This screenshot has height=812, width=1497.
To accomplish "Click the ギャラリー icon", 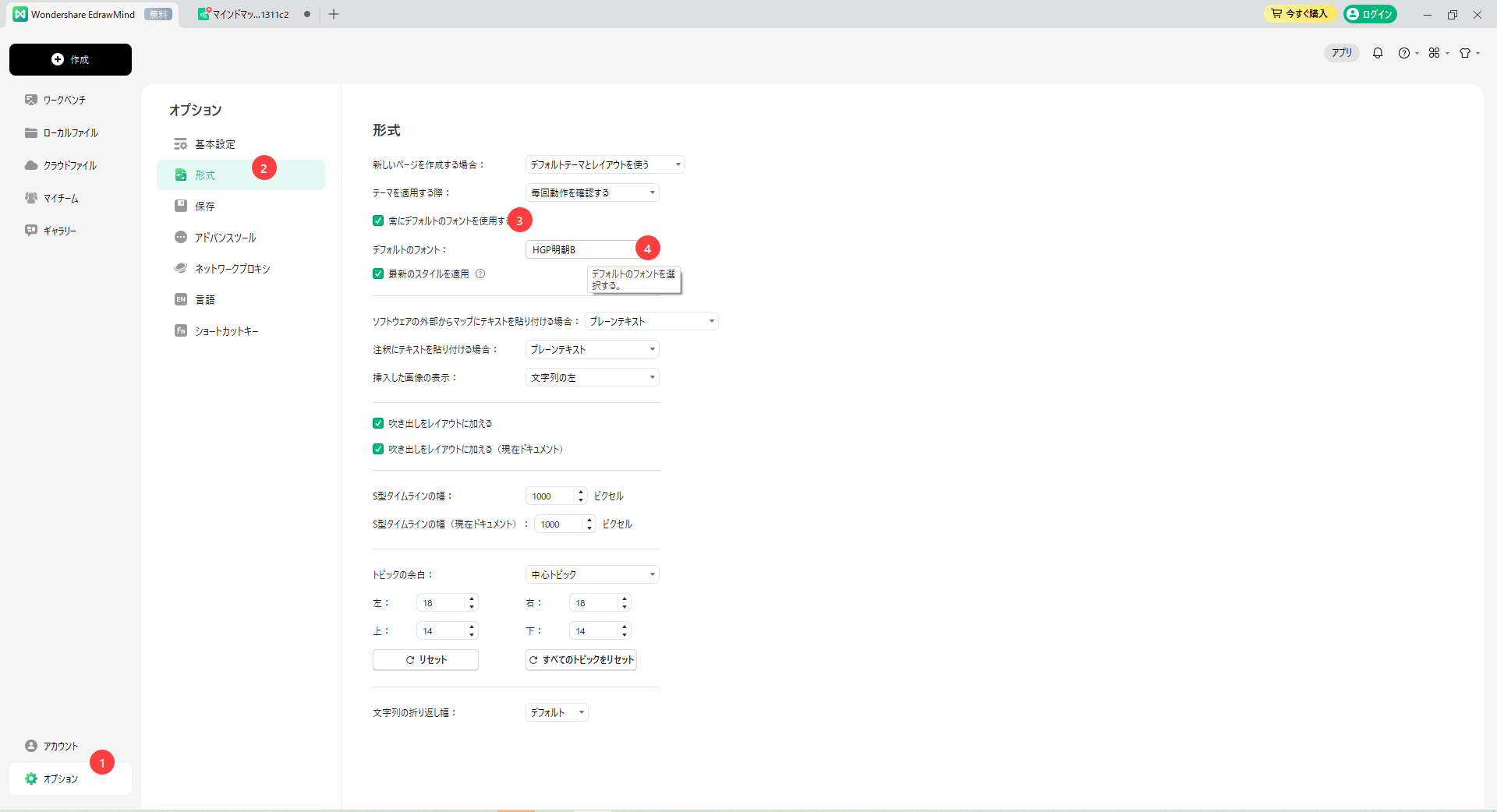I will point(31,231).
